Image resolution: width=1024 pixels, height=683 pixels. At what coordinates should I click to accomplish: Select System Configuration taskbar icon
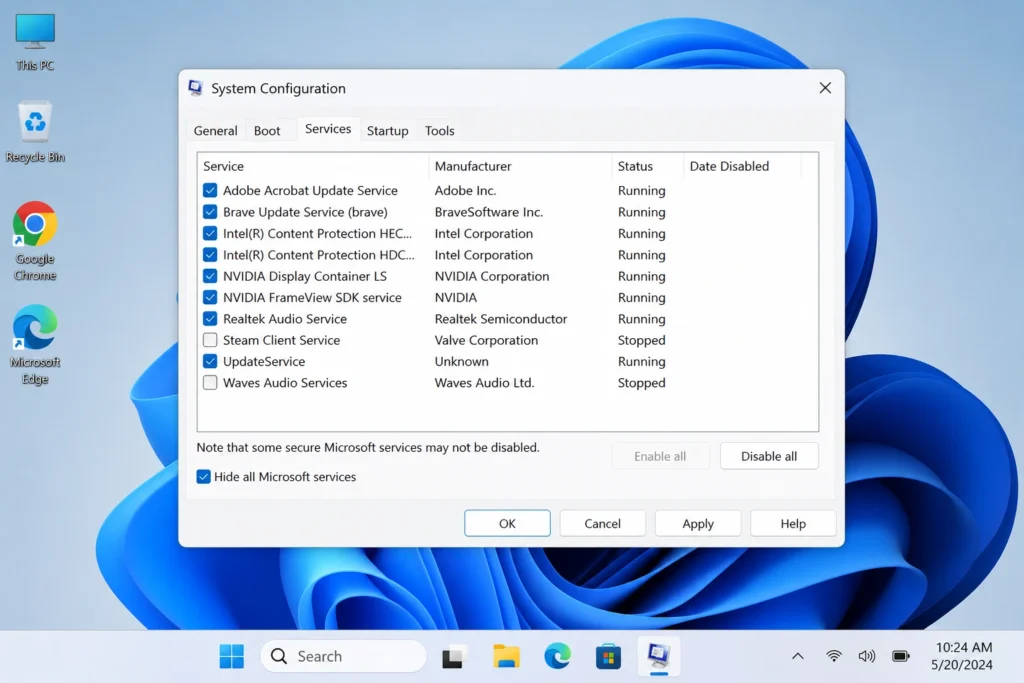click(x=659, y=656)
